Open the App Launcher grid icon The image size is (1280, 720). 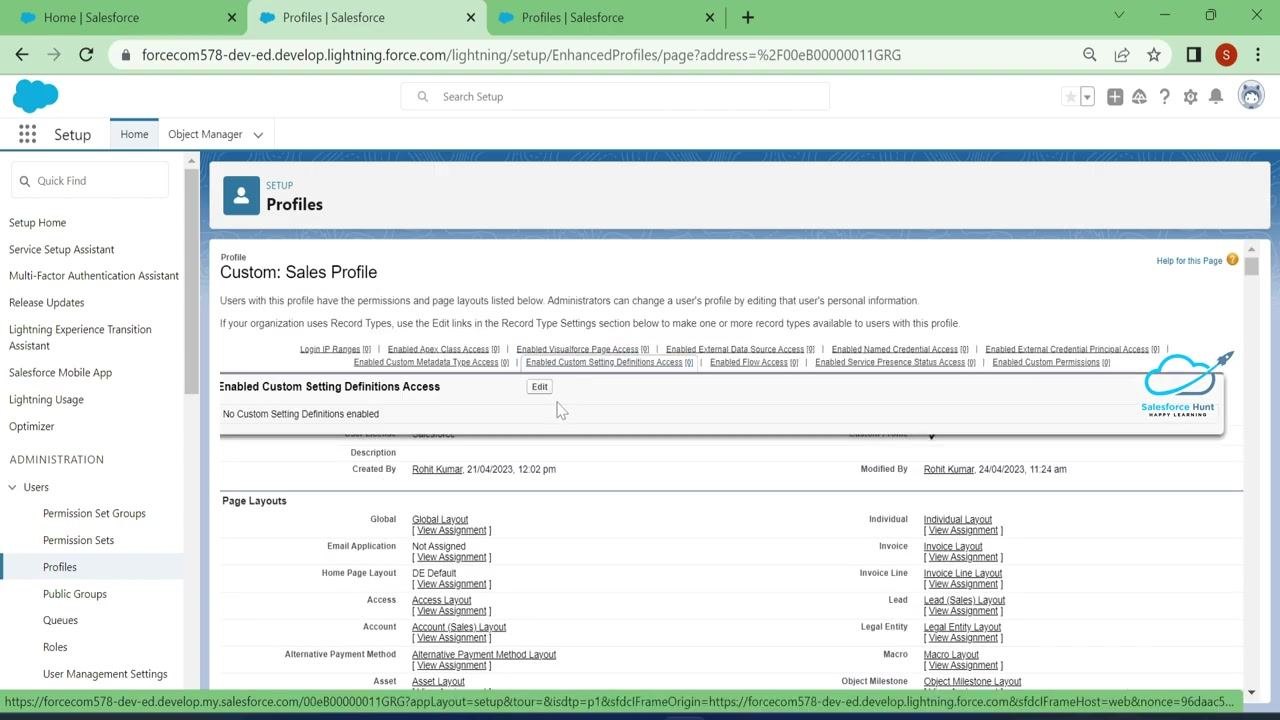click(27, 134)
